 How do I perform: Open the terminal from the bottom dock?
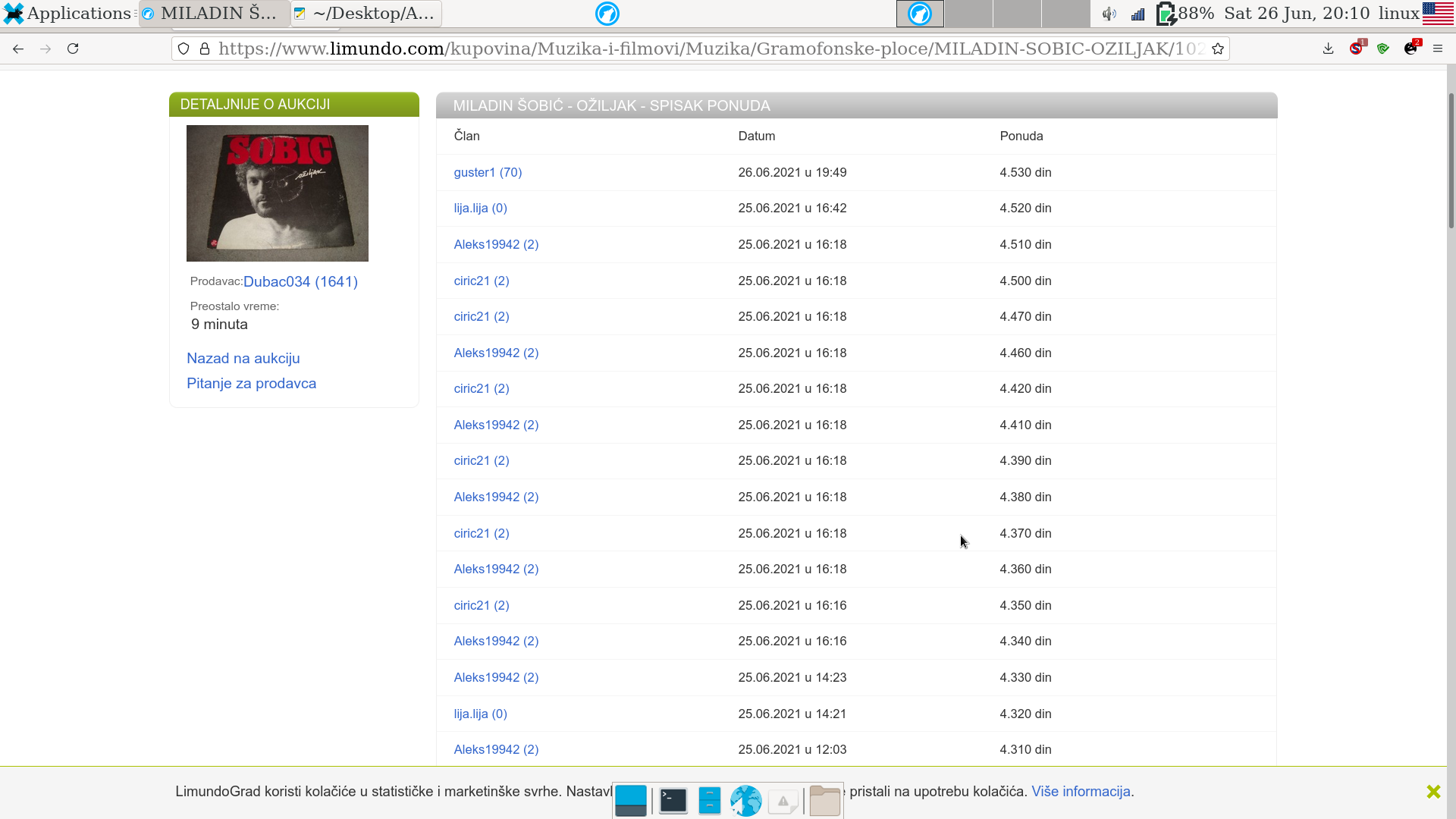click(673, 801)
